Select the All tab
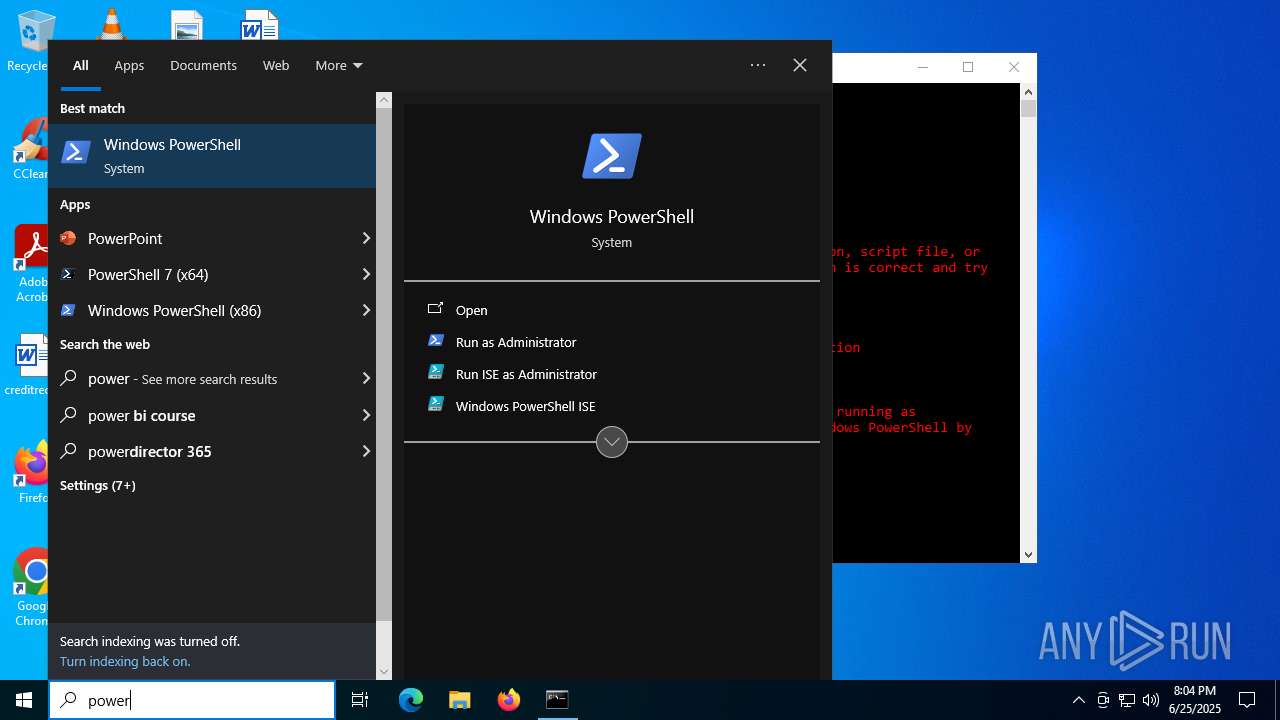1280x720 pixels. [x=81, y=65]
